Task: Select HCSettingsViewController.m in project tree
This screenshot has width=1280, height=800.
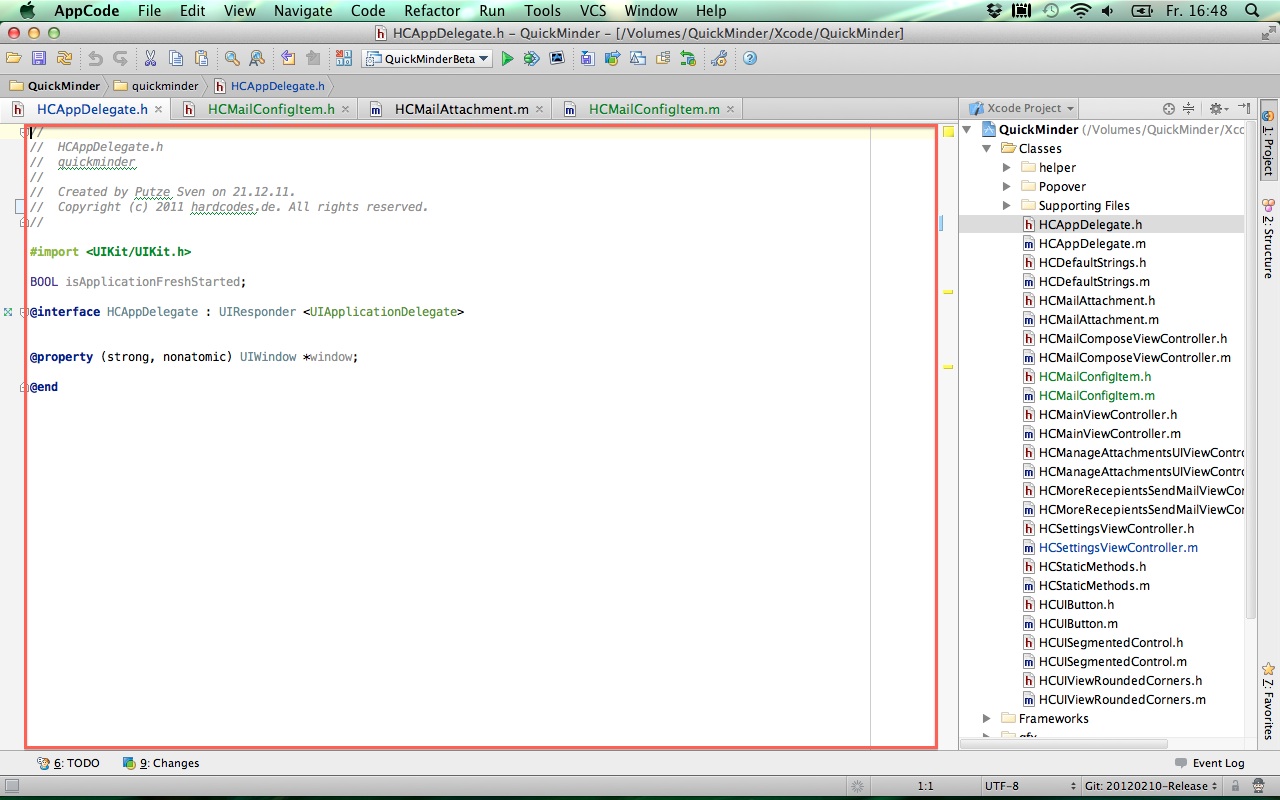Action: [x=1117, y=548]
